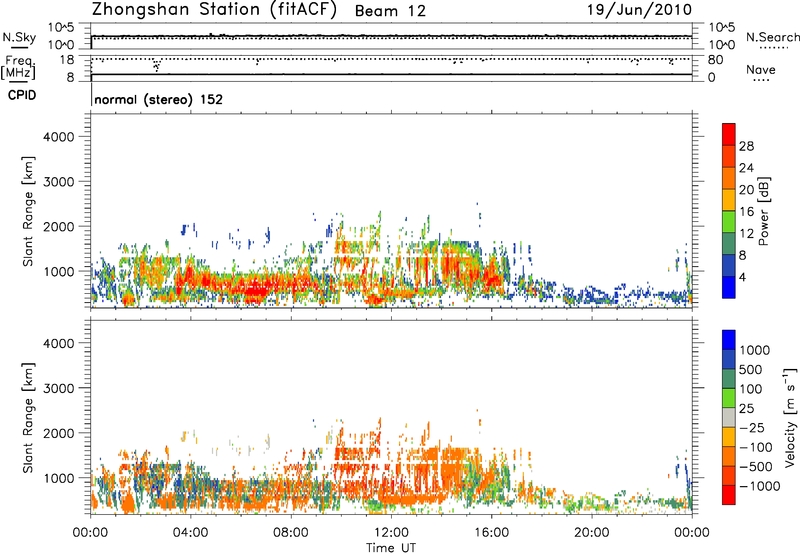
Task: Pick the grey -25 to 25 velocity segment
Action: [x=729, y=418]
